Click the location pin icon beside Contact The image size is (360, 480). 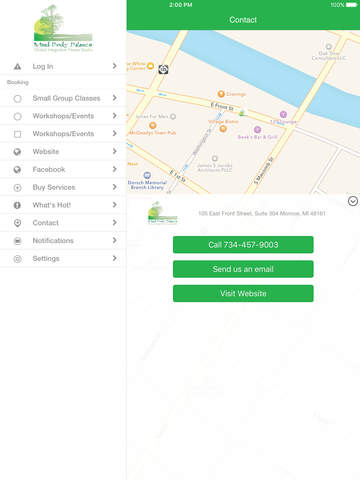pos(17,223)
